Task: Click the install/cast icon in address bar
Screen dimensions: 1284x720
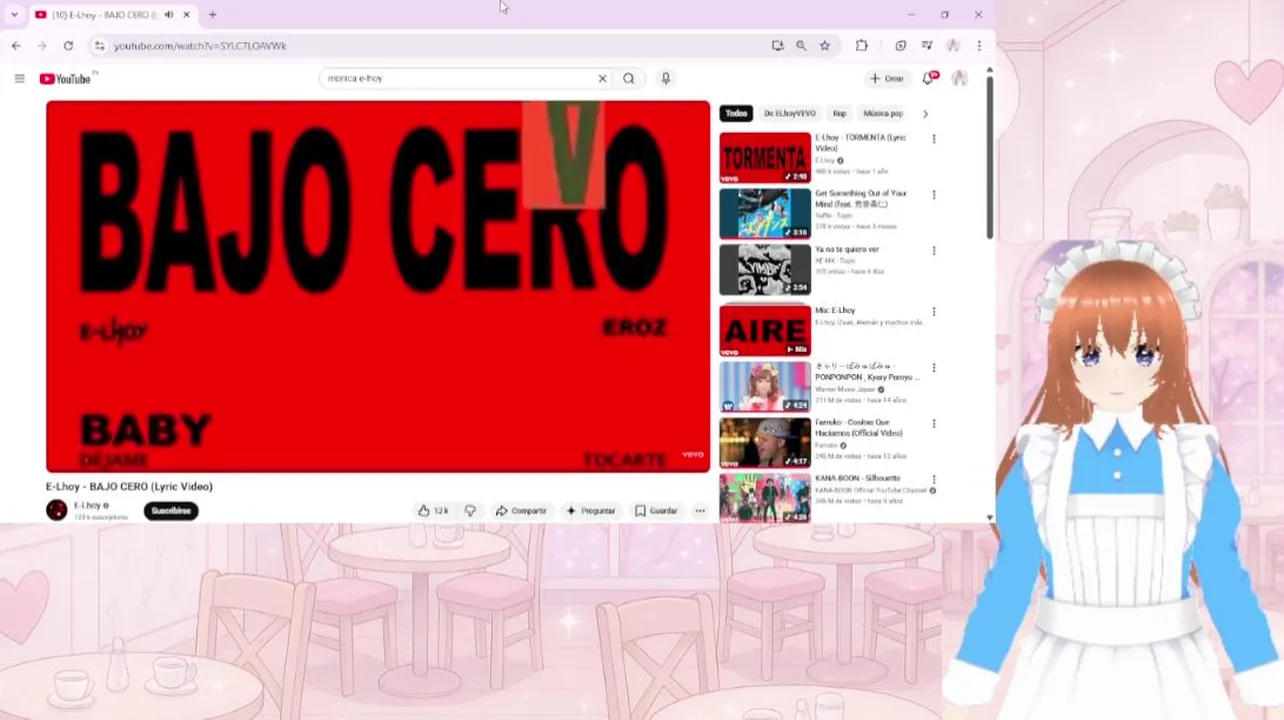Action: [x=777, y=45]
